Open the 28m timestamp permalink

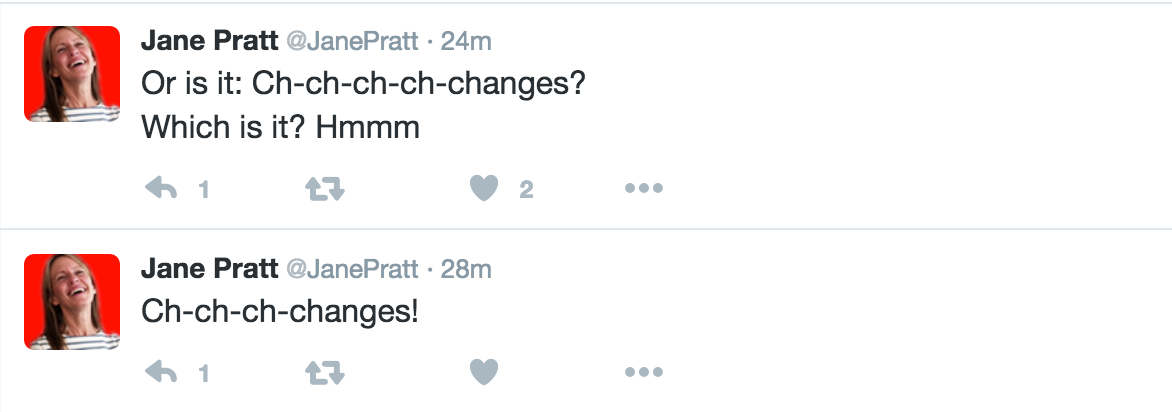[466, 269]
